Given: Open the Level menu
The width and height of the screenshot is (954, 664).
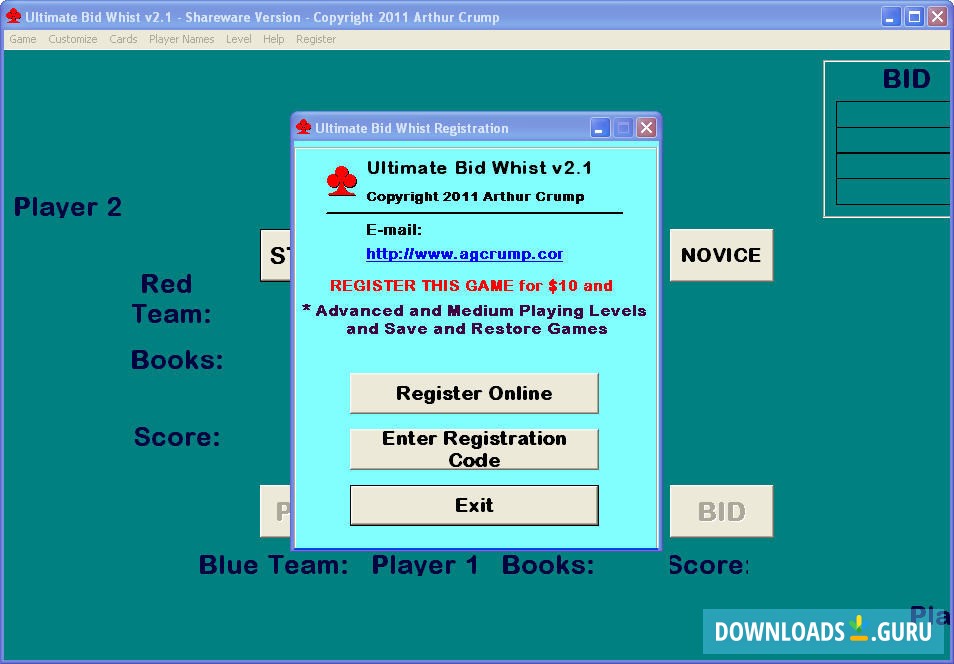Looking at the screenshot, I should point(239,39).
